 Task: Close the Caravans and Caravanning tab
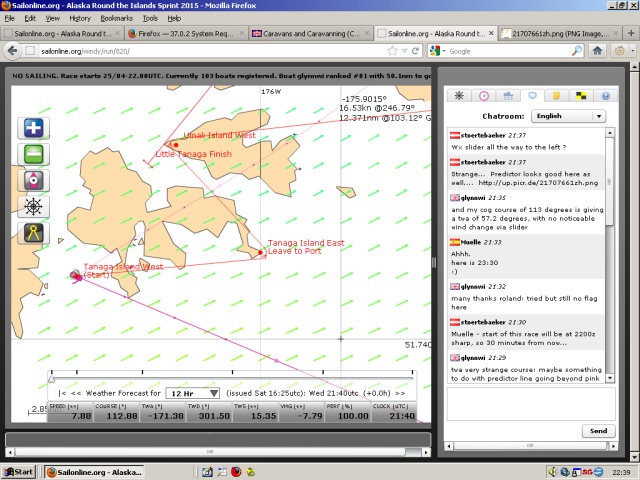point(367,33)
